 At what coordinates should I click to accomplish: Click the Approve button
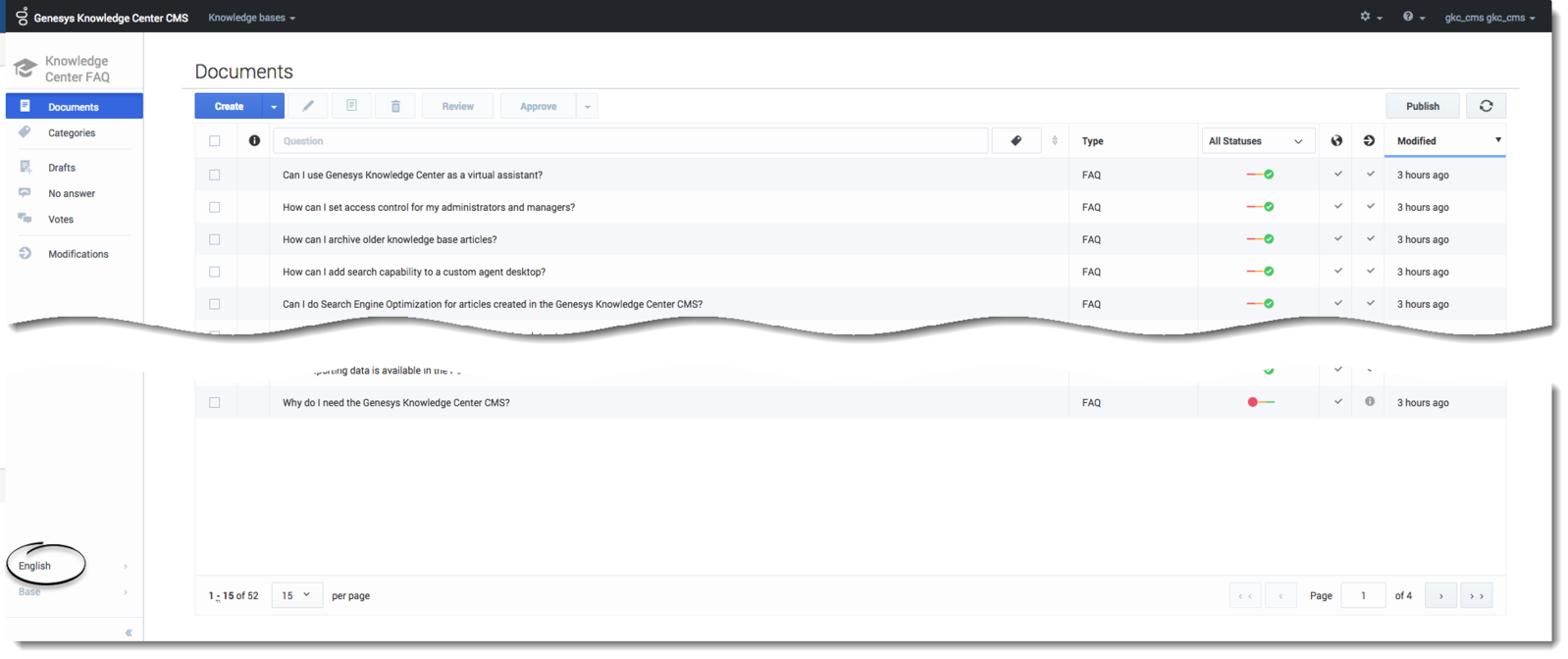pos(538,106)
